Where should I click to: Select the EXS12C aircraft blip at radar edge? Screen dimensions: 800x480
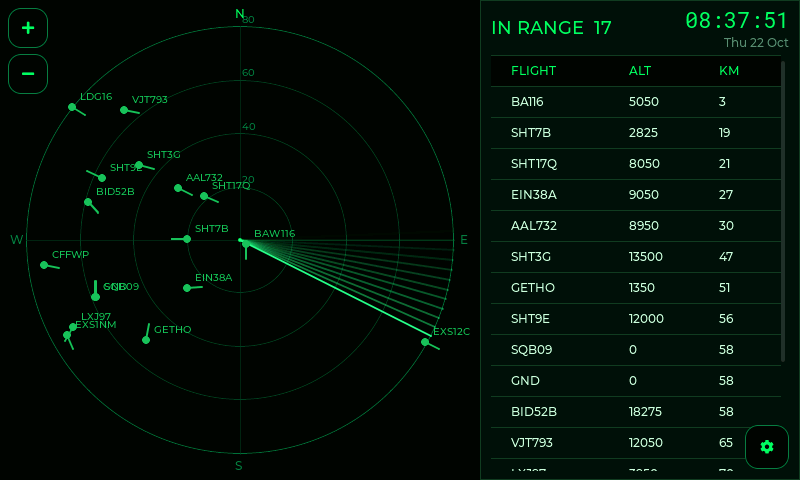pyautogui.click(x=425, y=342)
